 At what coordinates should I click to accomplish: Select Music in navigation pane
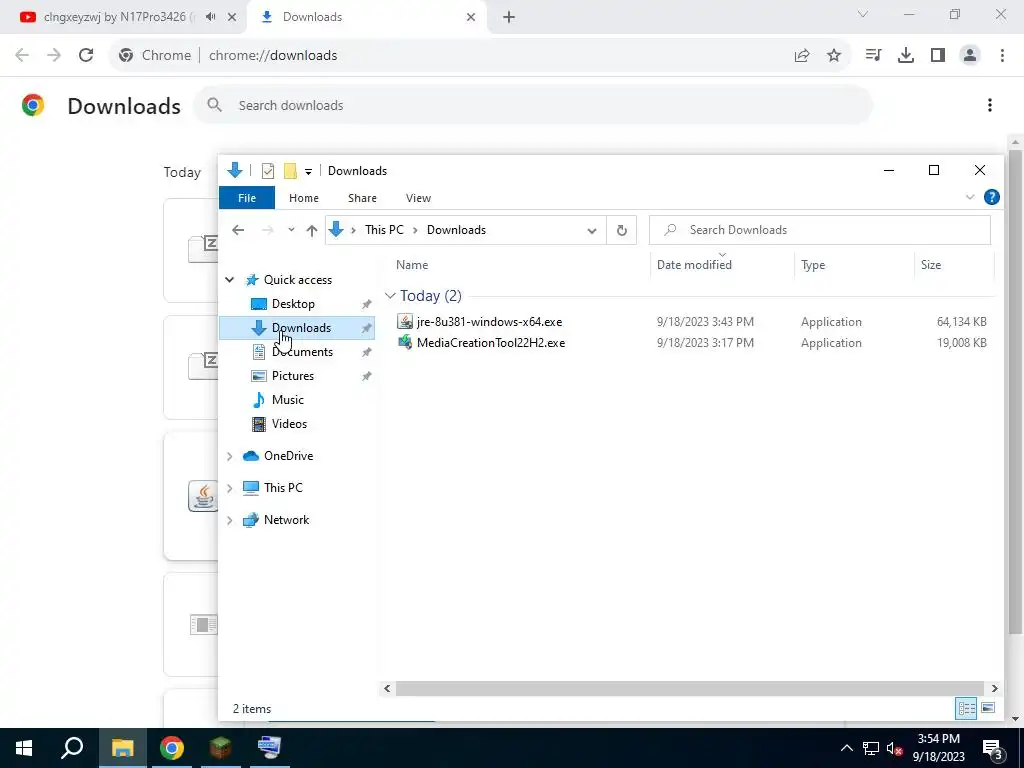pyautogui.click(x=287, y=400)
